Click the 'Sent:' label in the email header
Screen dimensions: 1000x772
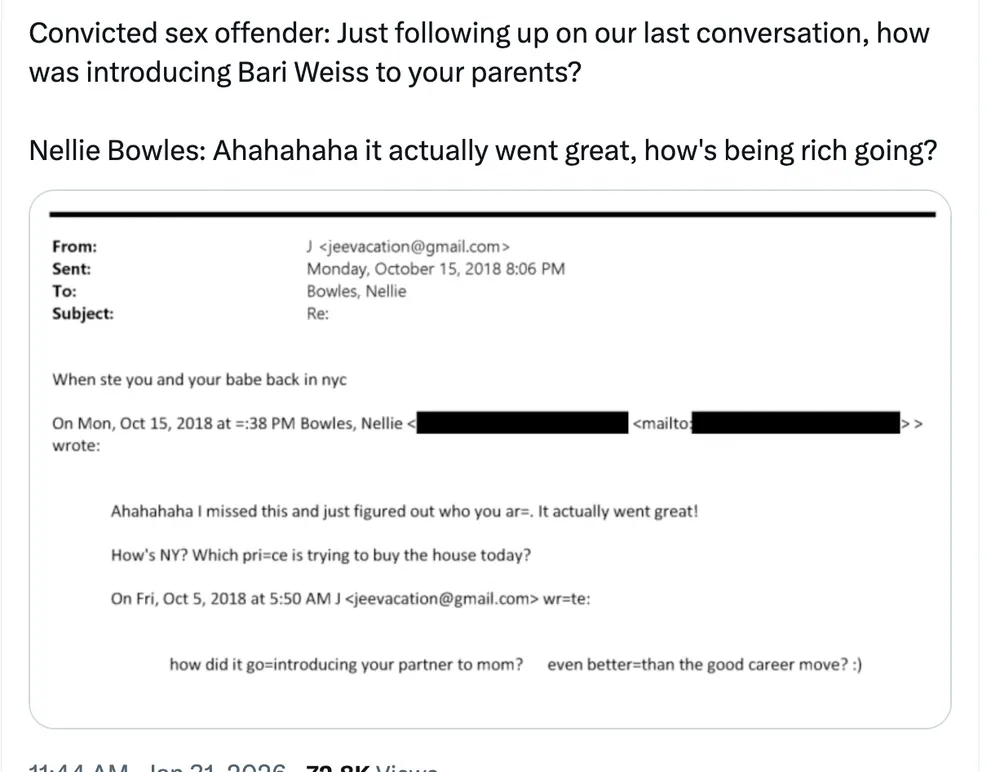71,269
